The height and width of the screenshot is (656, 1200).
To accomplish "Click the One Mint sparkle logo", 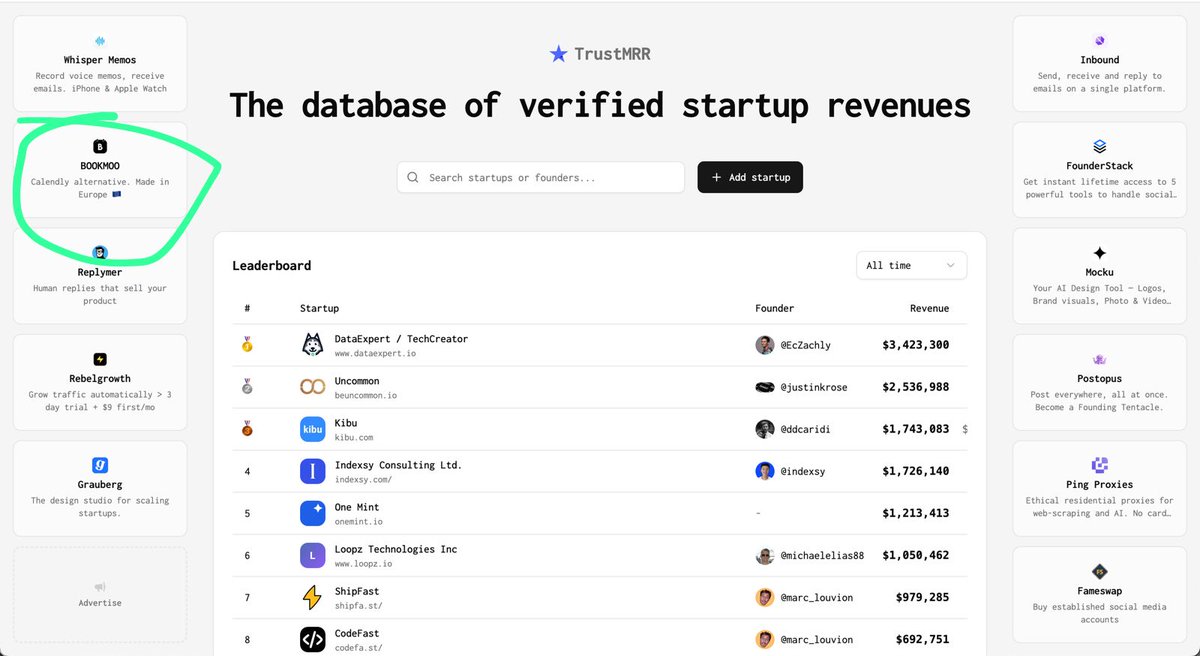I will pyautogui.click(x=312, y=513).
